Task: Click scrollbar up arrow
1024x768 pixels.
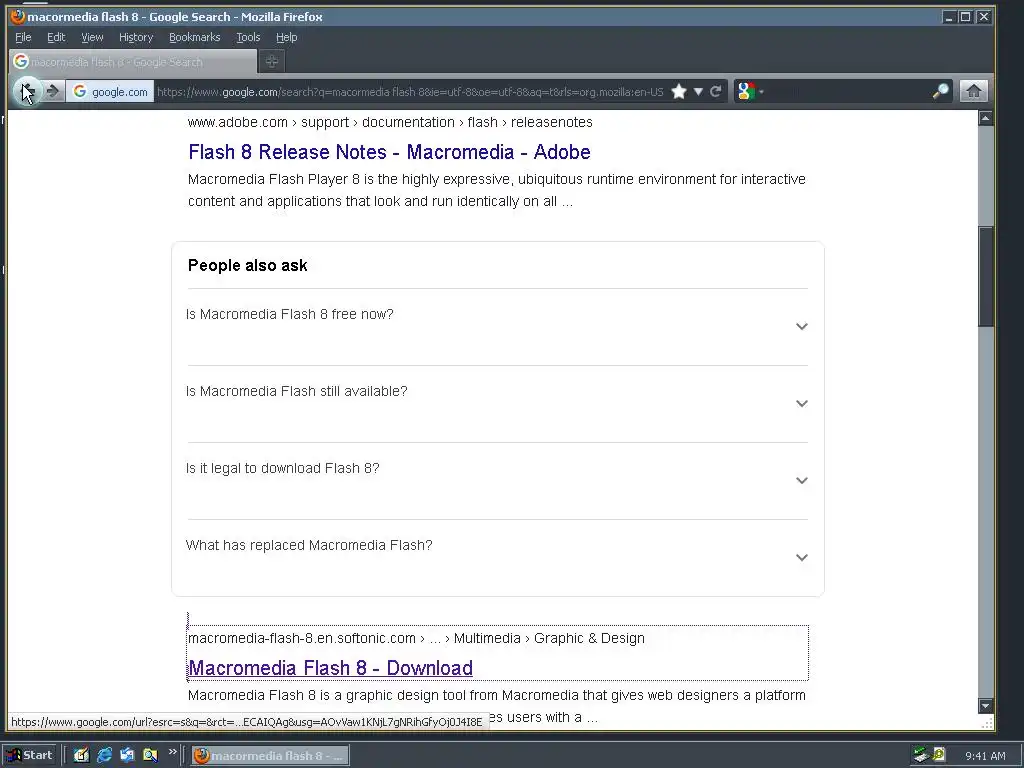Action: [985, 118]
